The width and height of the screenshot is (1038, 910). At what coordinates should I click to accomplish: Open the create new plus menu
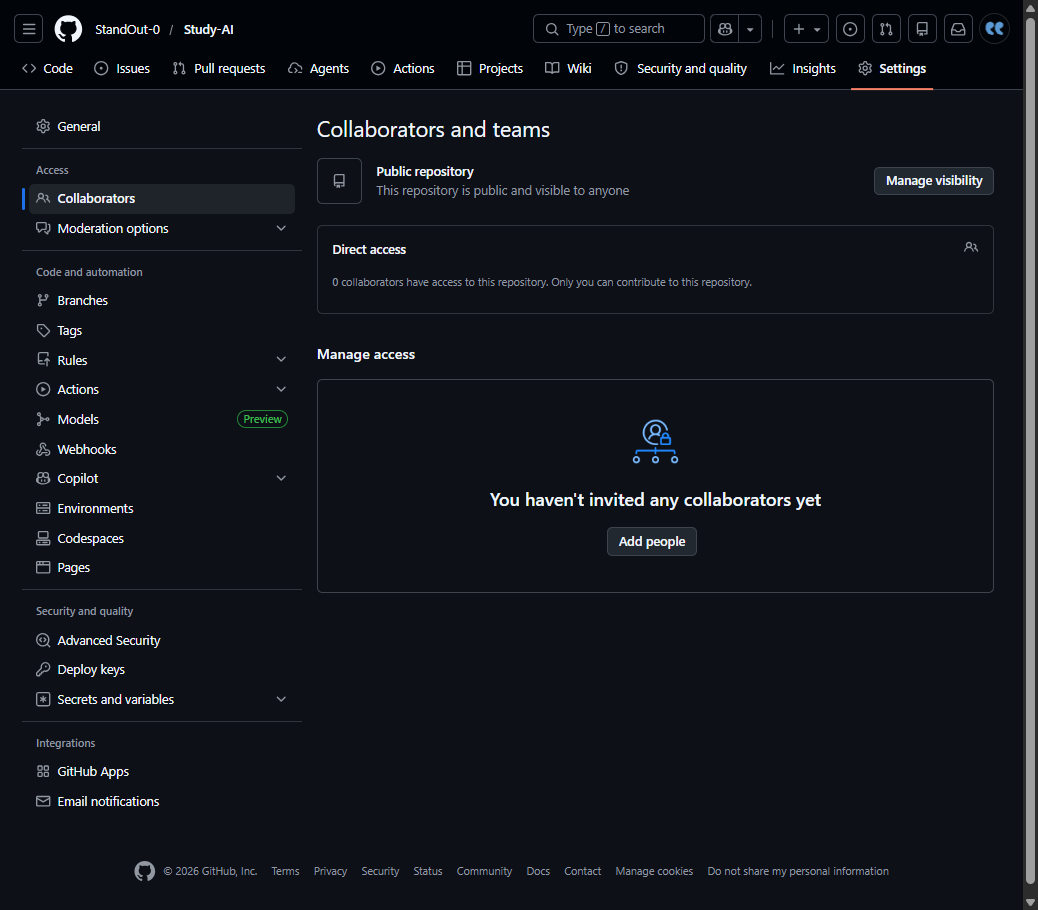[x=806, y=28]
